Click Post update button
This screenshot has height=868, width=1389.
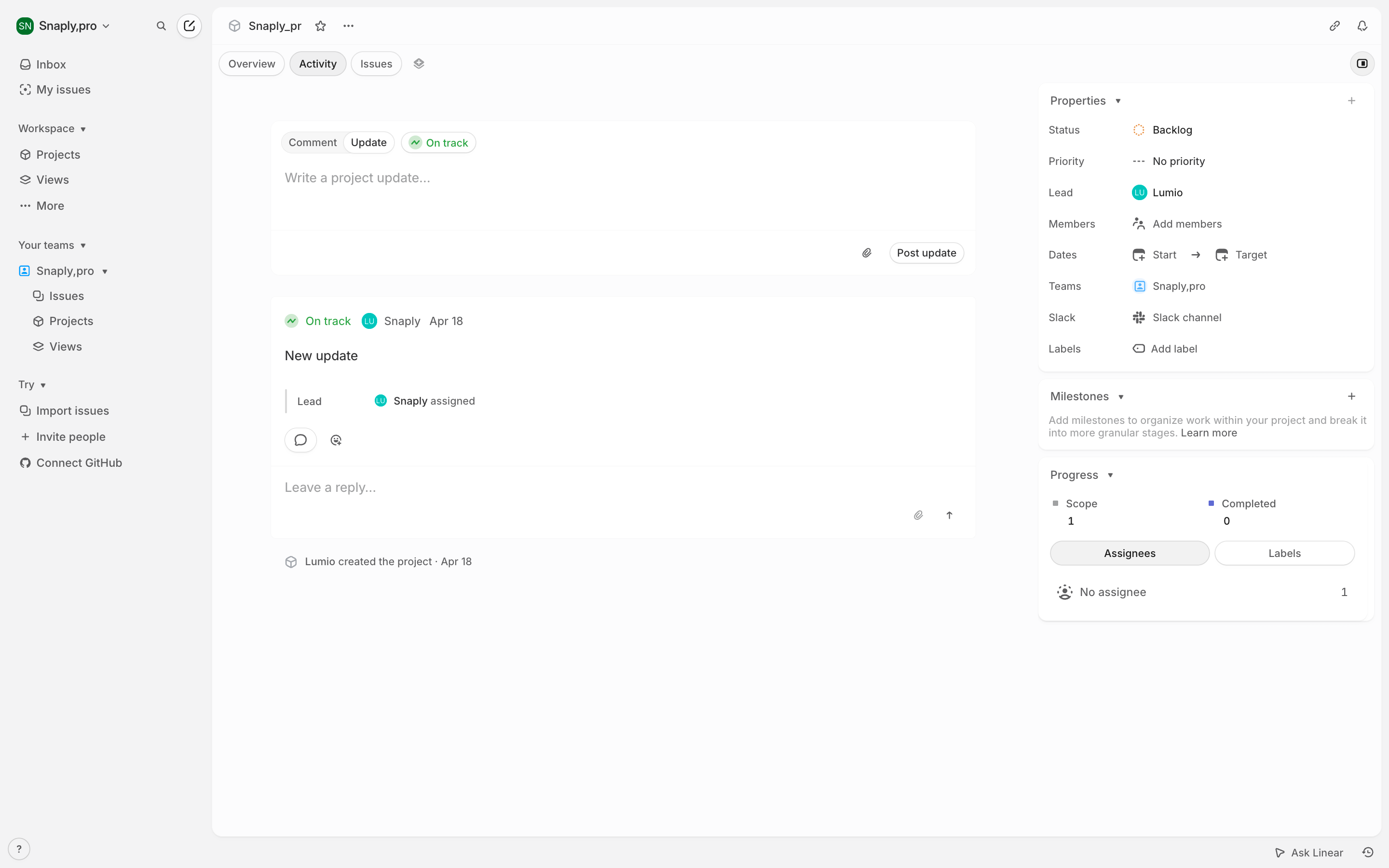[x=926, y=253]
